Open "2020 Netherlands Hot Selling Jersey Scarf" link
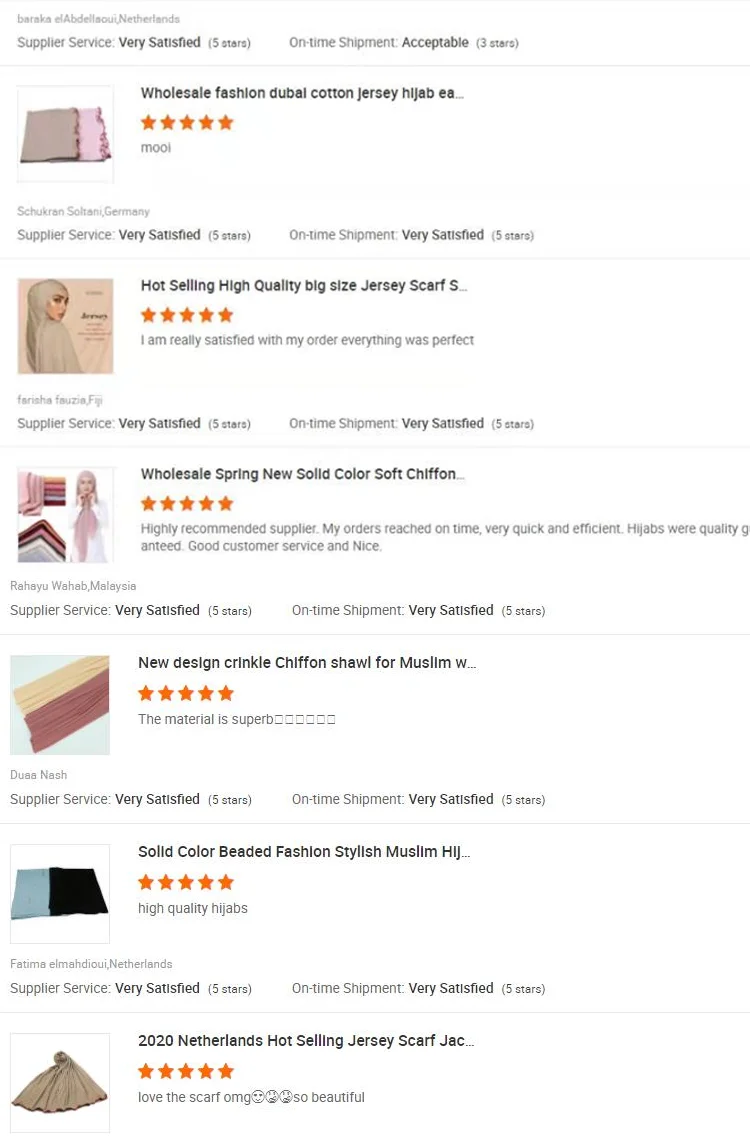The image size is (750, 1144). 306,1041
